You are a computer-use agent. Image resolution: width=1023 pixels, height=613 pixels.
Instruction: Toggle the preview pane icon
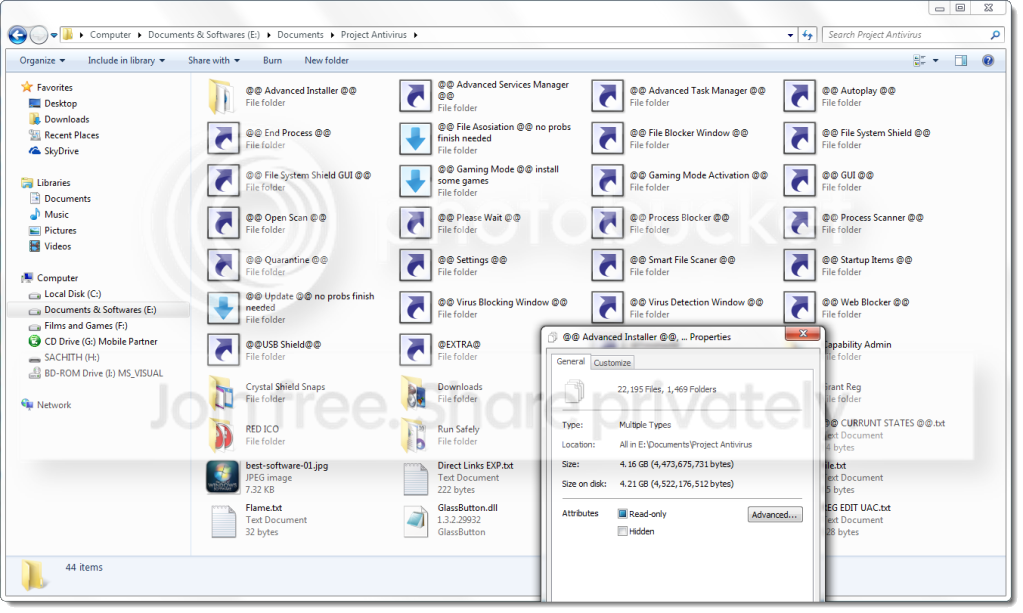coord(961,61)
